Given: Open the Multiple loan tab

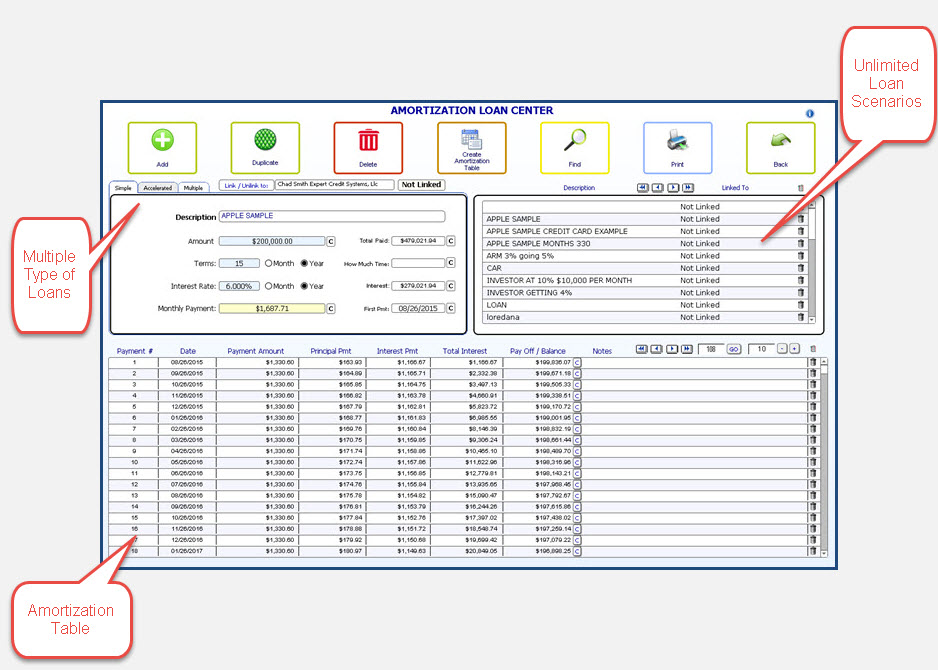Looking at the screenshot, I should pos(193,188).
